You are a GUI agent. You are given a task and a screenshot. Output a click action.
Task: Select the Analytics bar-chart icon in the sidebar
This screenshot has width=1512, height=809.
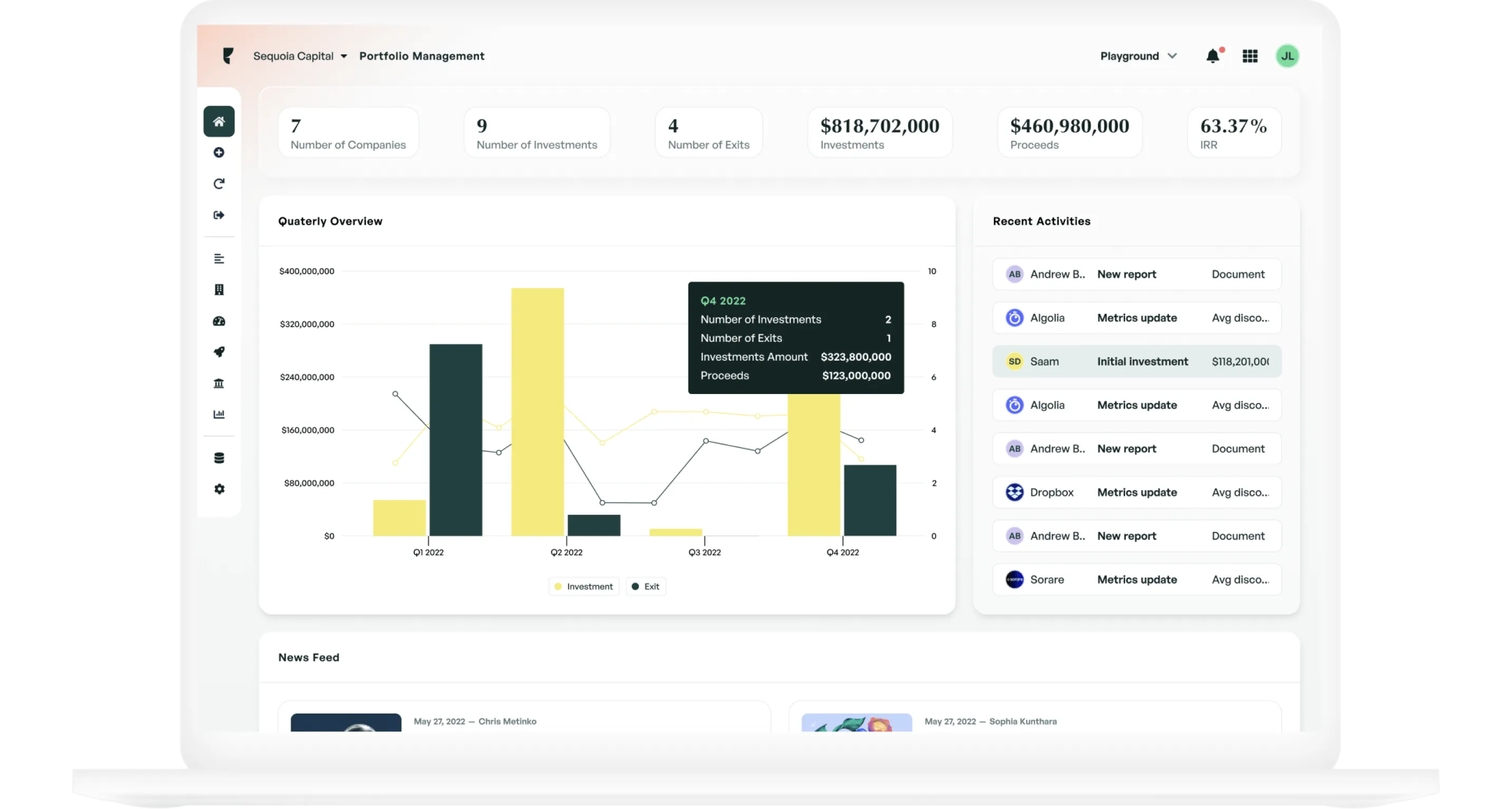point(219,414)
